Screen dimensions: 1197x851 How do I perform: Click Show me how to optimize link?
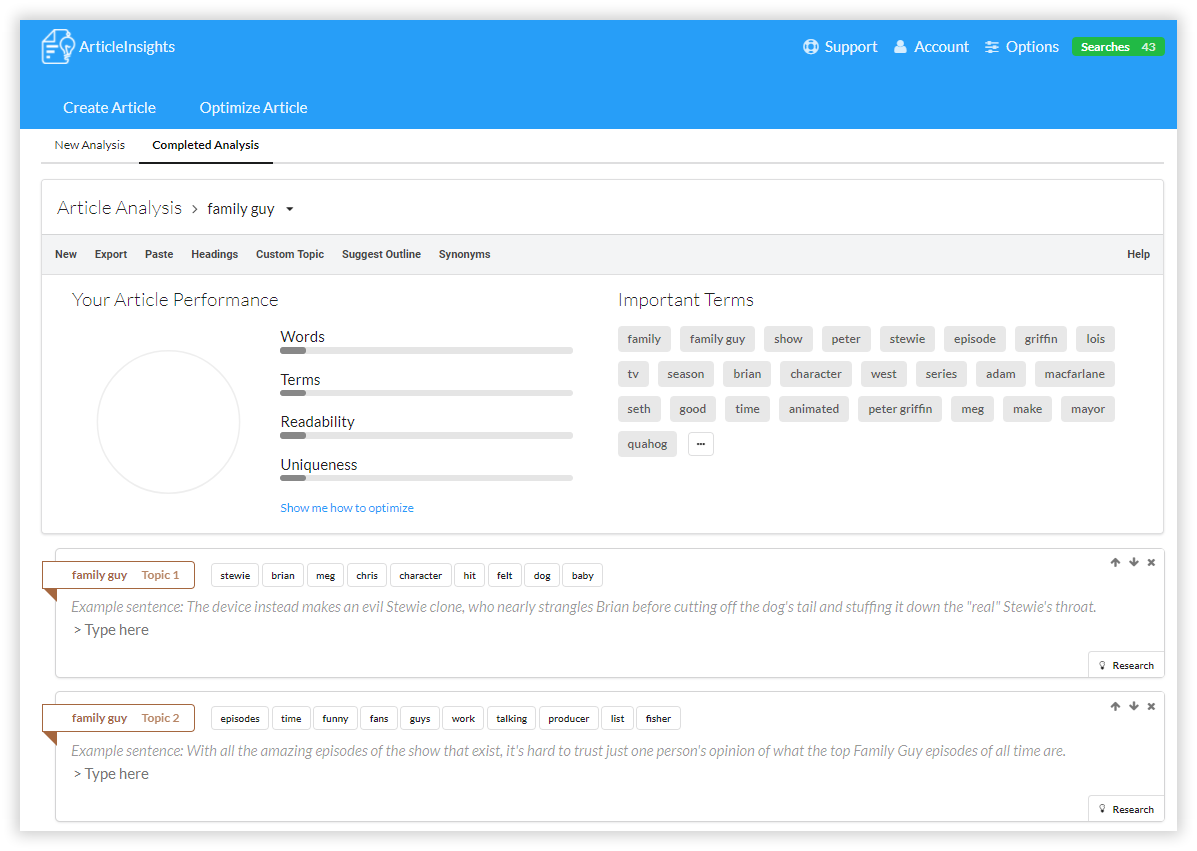coord(347,508)
